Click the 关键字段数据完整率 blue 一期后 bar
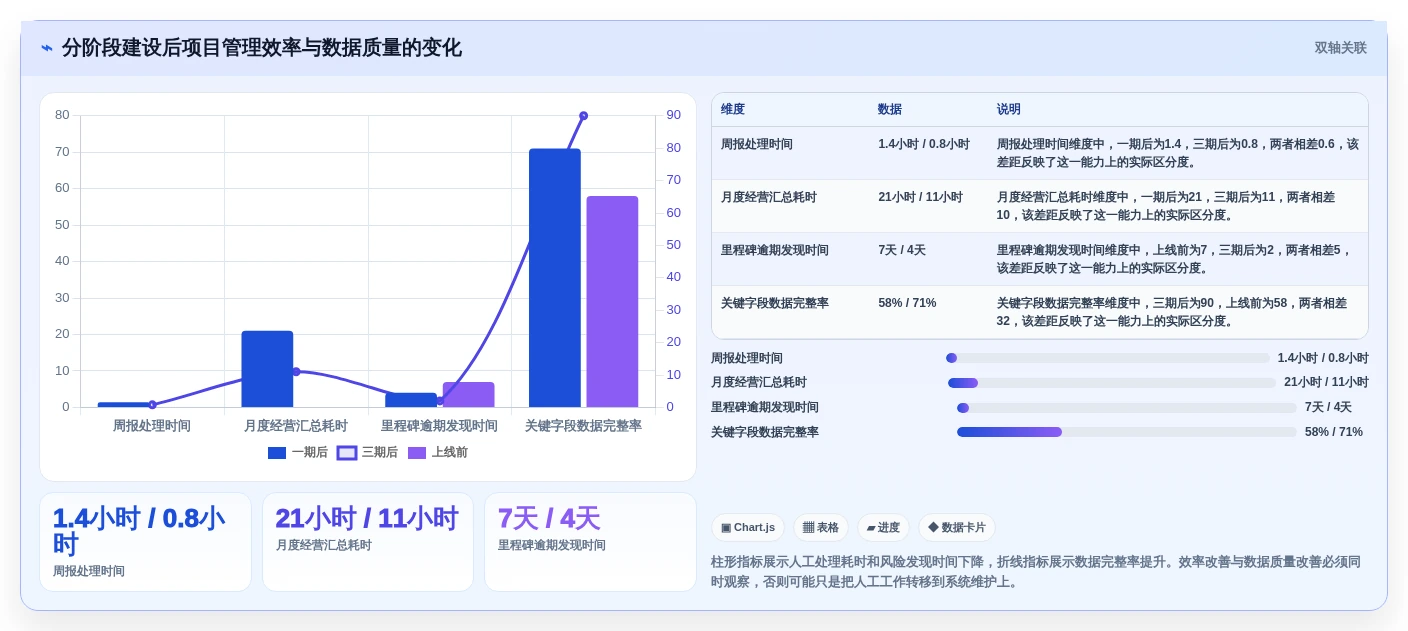The width and height of the screenshot is (1408, 631). tap(555, 278)
